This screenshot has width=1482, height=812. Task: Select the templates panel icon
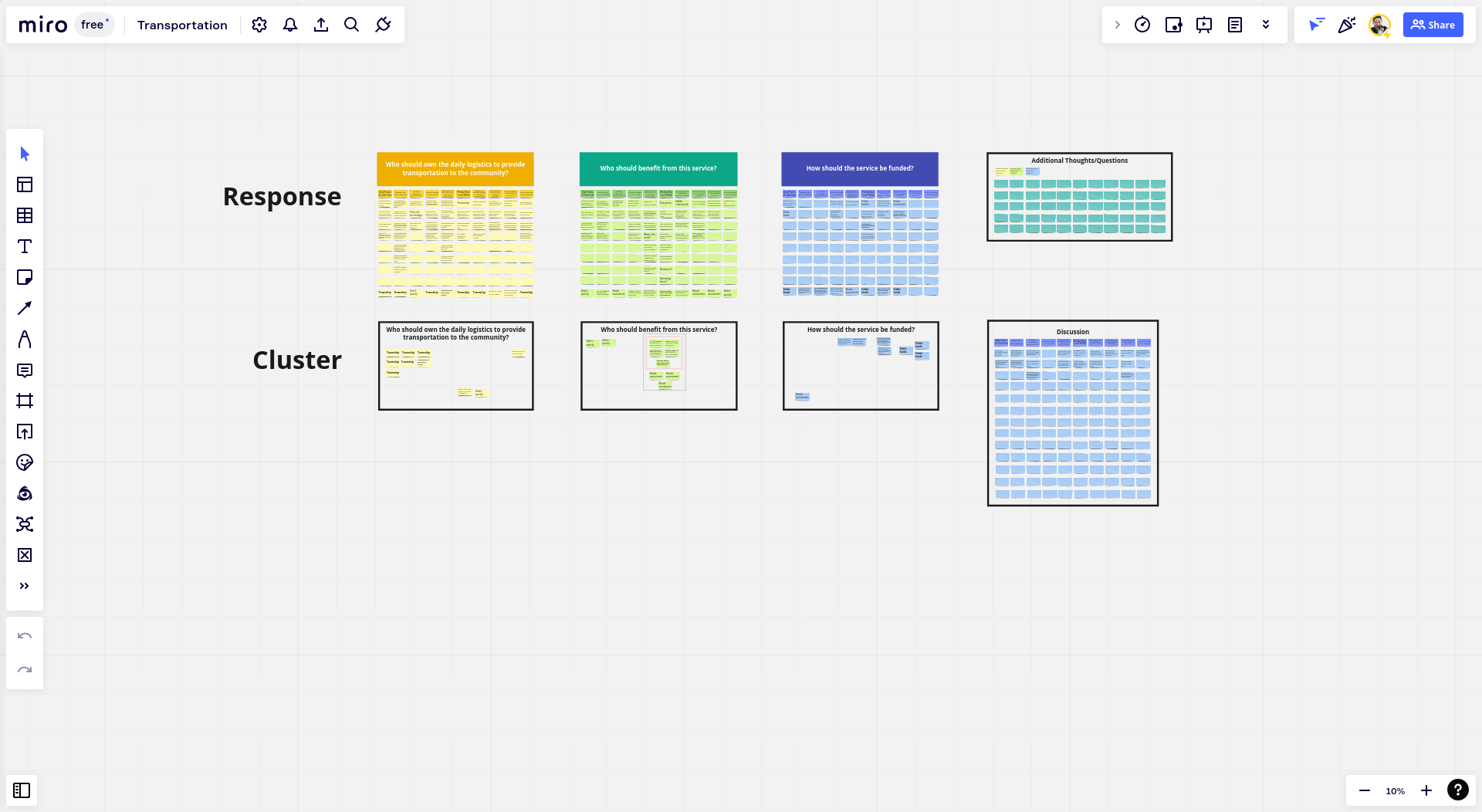point(25,185)
